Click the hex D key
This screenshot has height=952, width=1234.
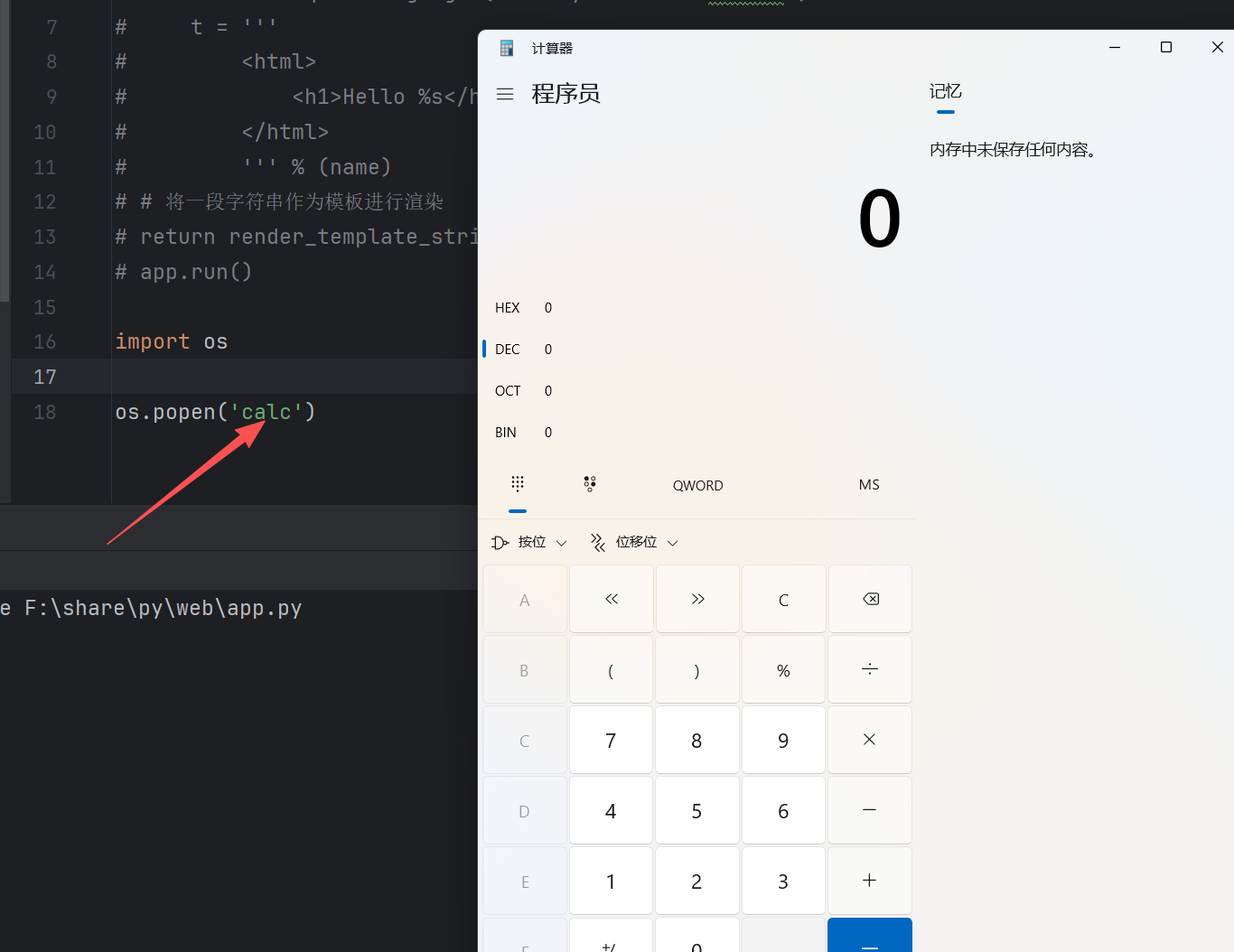click(525, 810)
